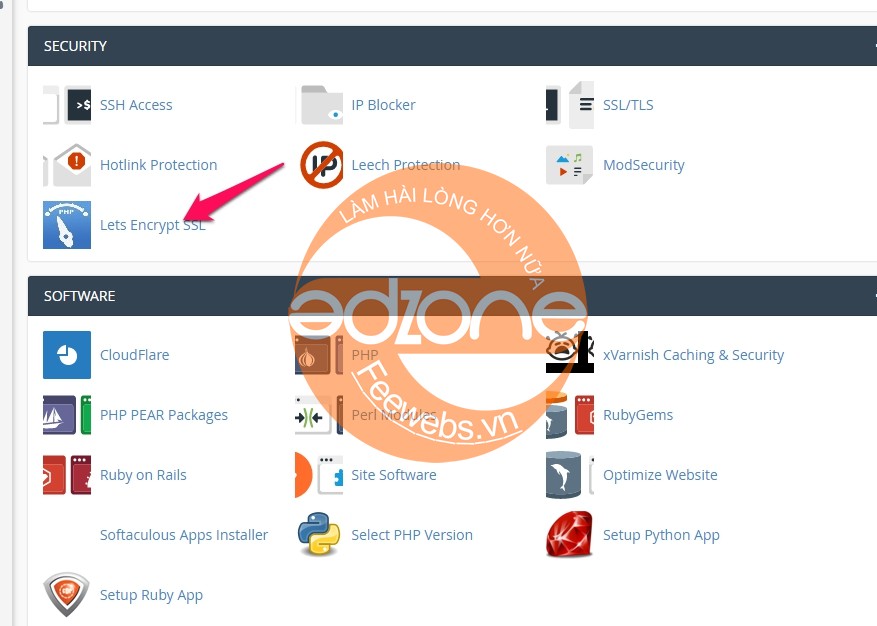Go to the PHP PEAR Packages link
The image size is (877, 626).
point(164,415)
